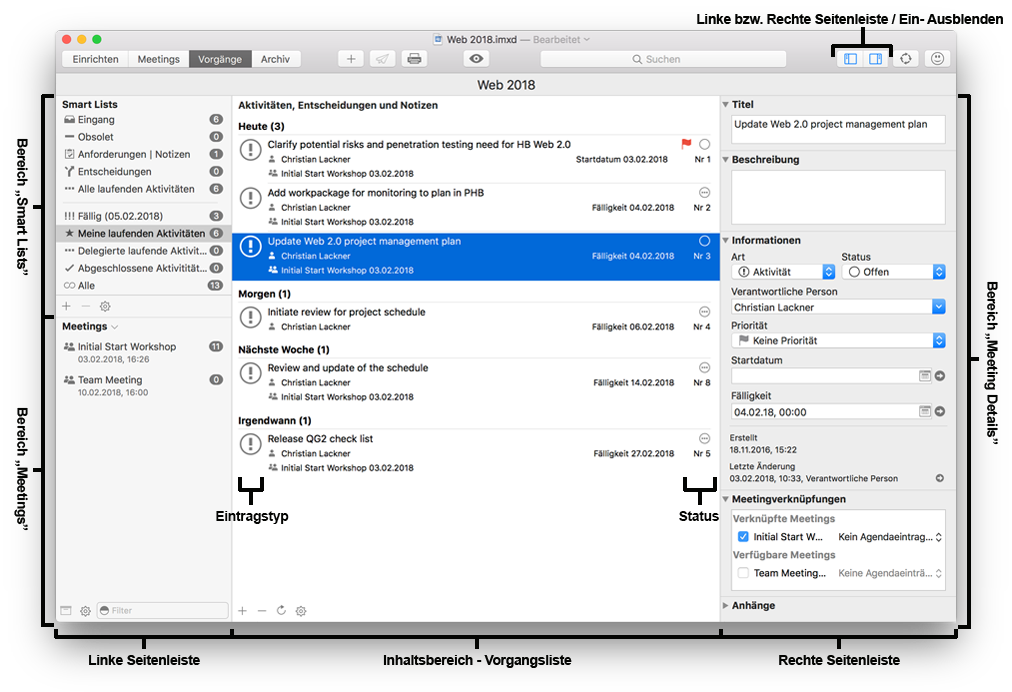Select Abgeschlossene Aktivitäten list
The image size is (1012, 692).
[143, 268]
